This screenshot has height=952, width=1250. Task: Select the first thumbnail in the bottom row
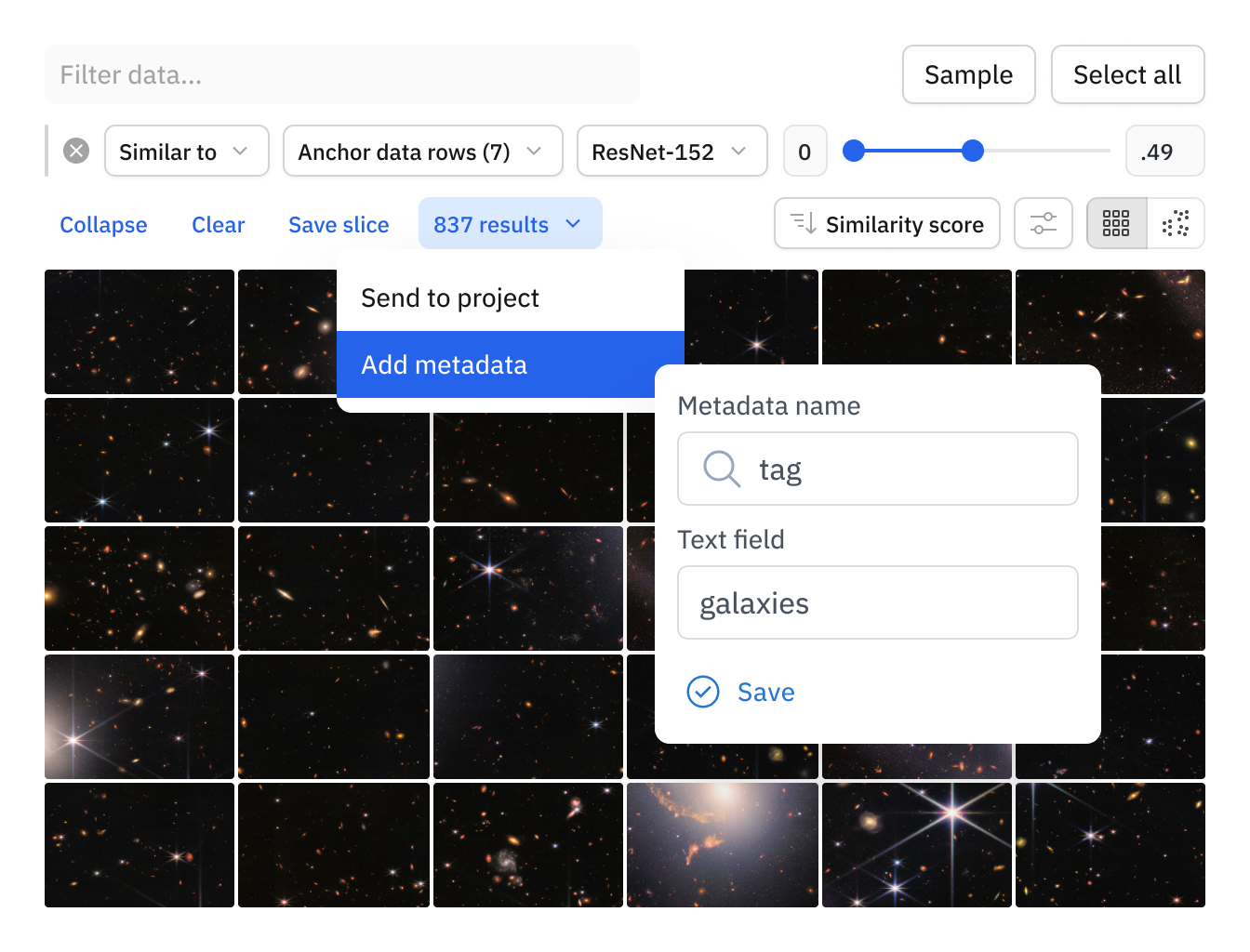click(140, 845)
